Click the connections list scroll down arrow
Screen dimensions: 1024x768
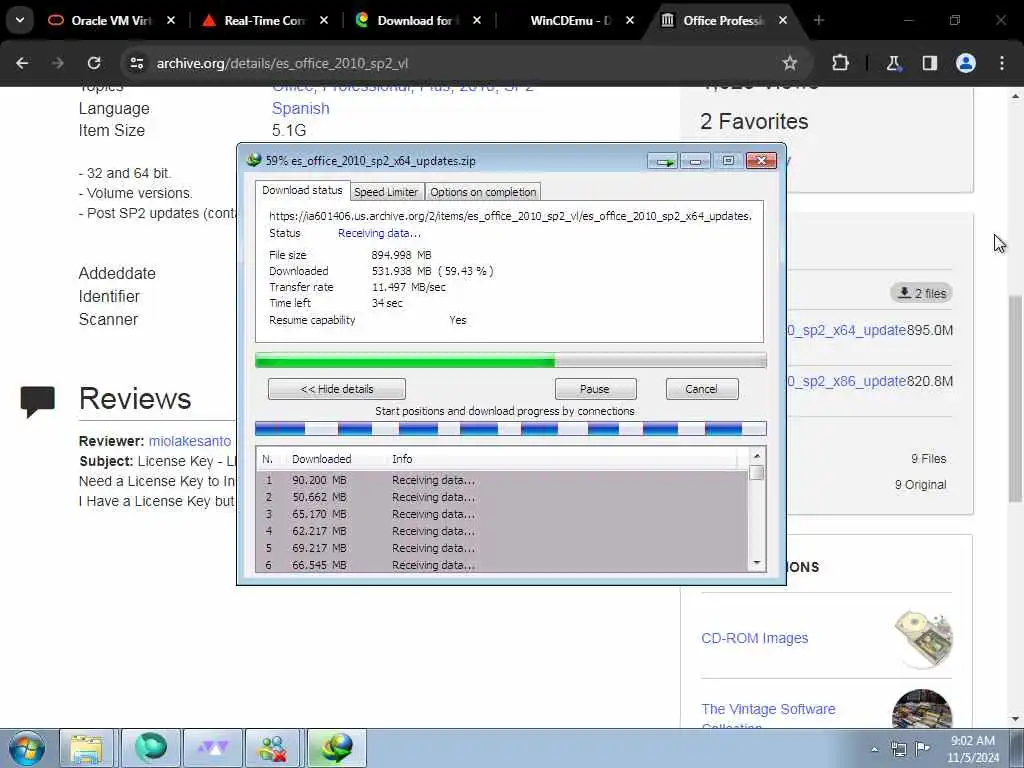757,563
